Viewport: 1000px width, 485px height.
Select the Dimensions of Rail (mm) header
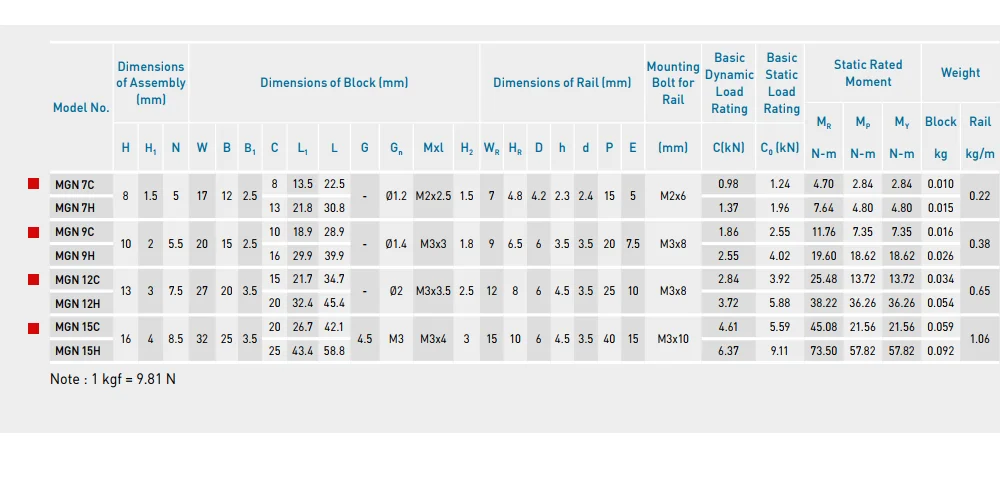coord(562,82)
